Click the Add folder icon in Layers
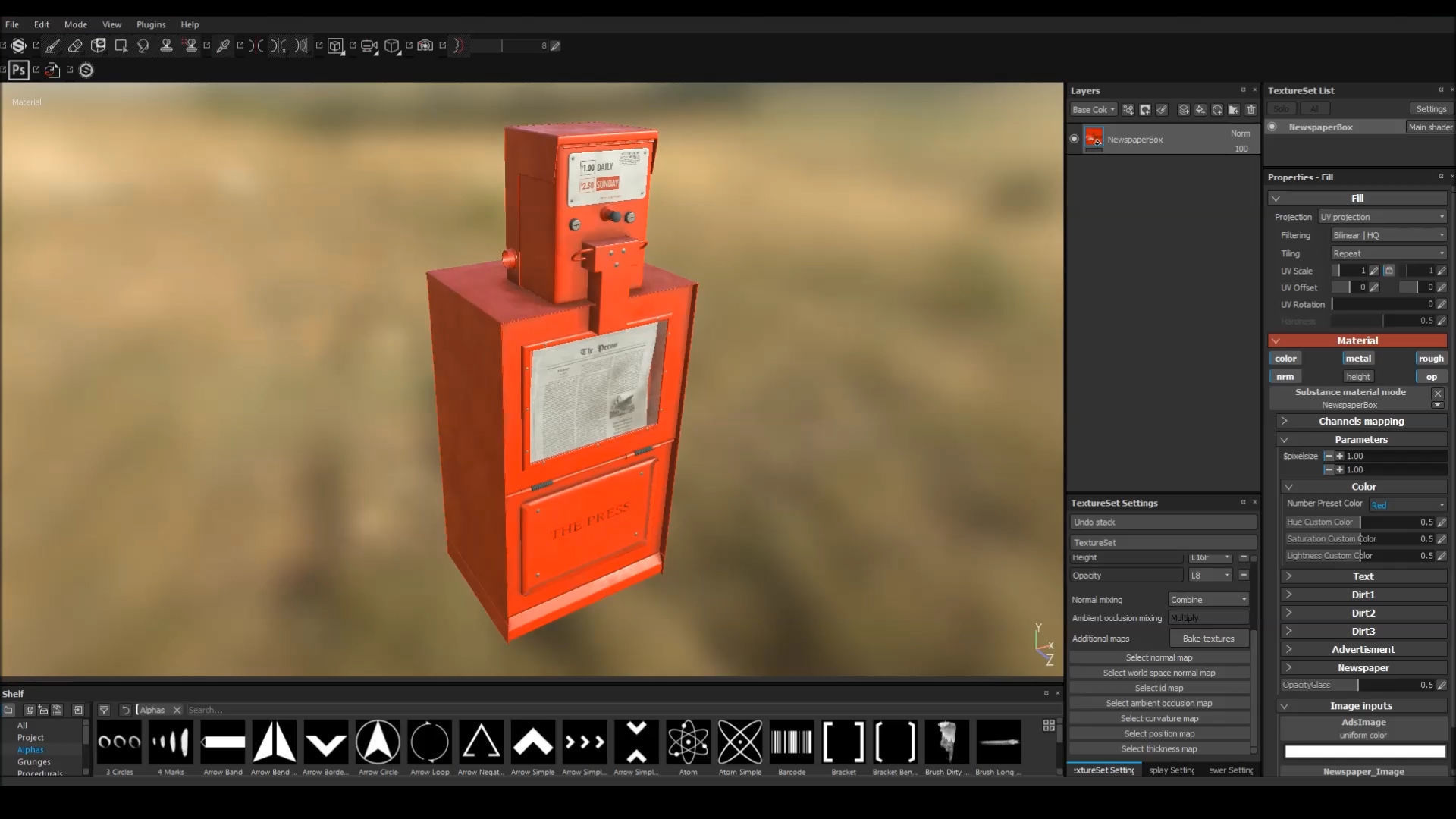Viewport: 1456px width, 819px height. pyautogui.click(x=1234, y=110)
